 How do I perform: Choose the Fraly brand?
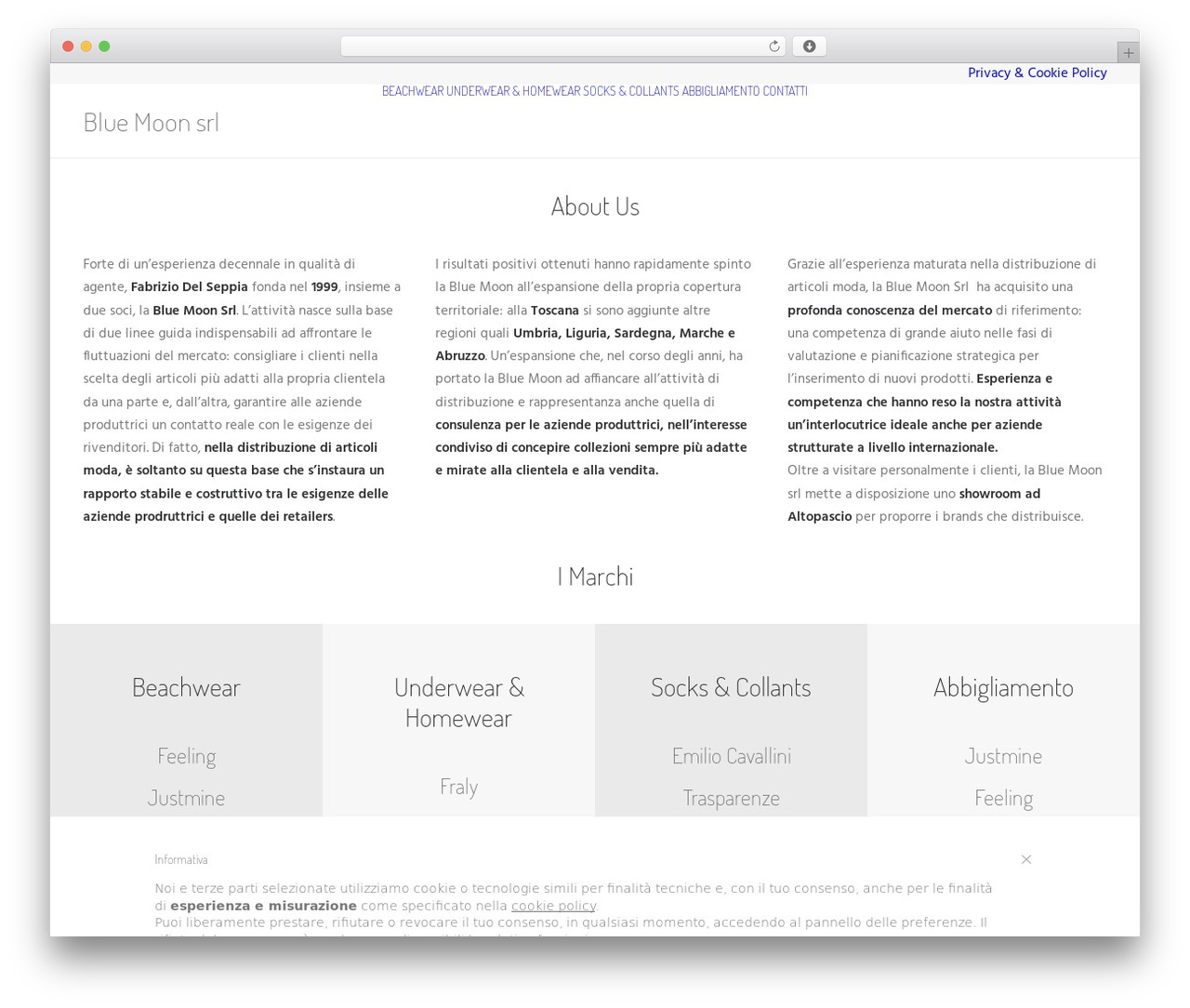[459, 787]
